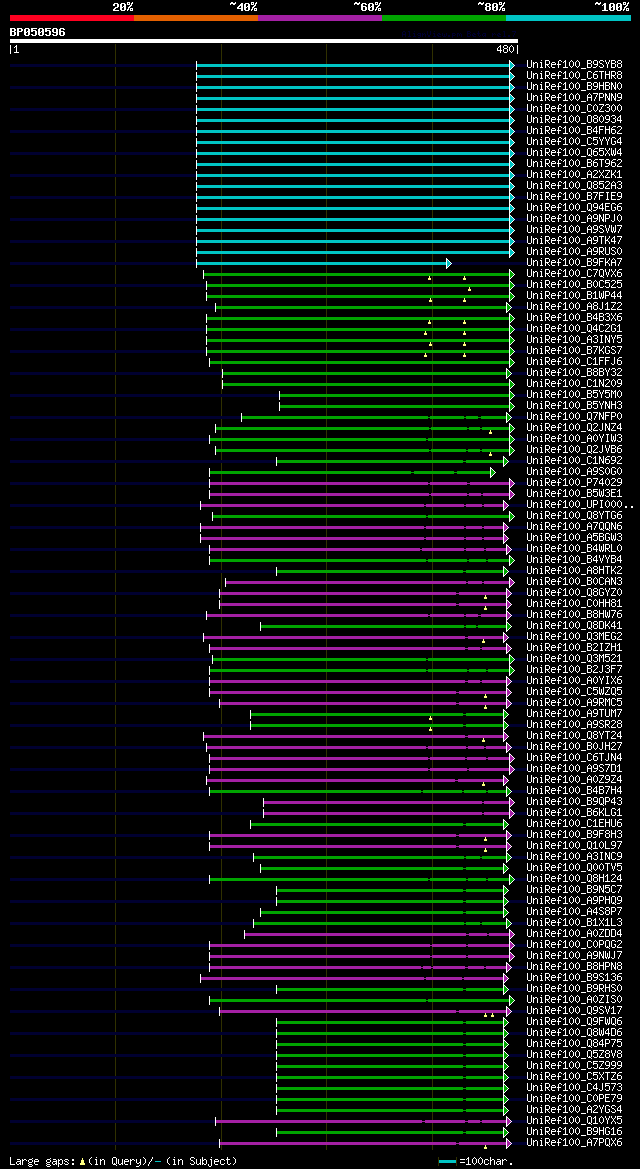640x1169 pixels.
Task: Select the UniRef100_Q9SV17 label
Action: pos(574,1011)
